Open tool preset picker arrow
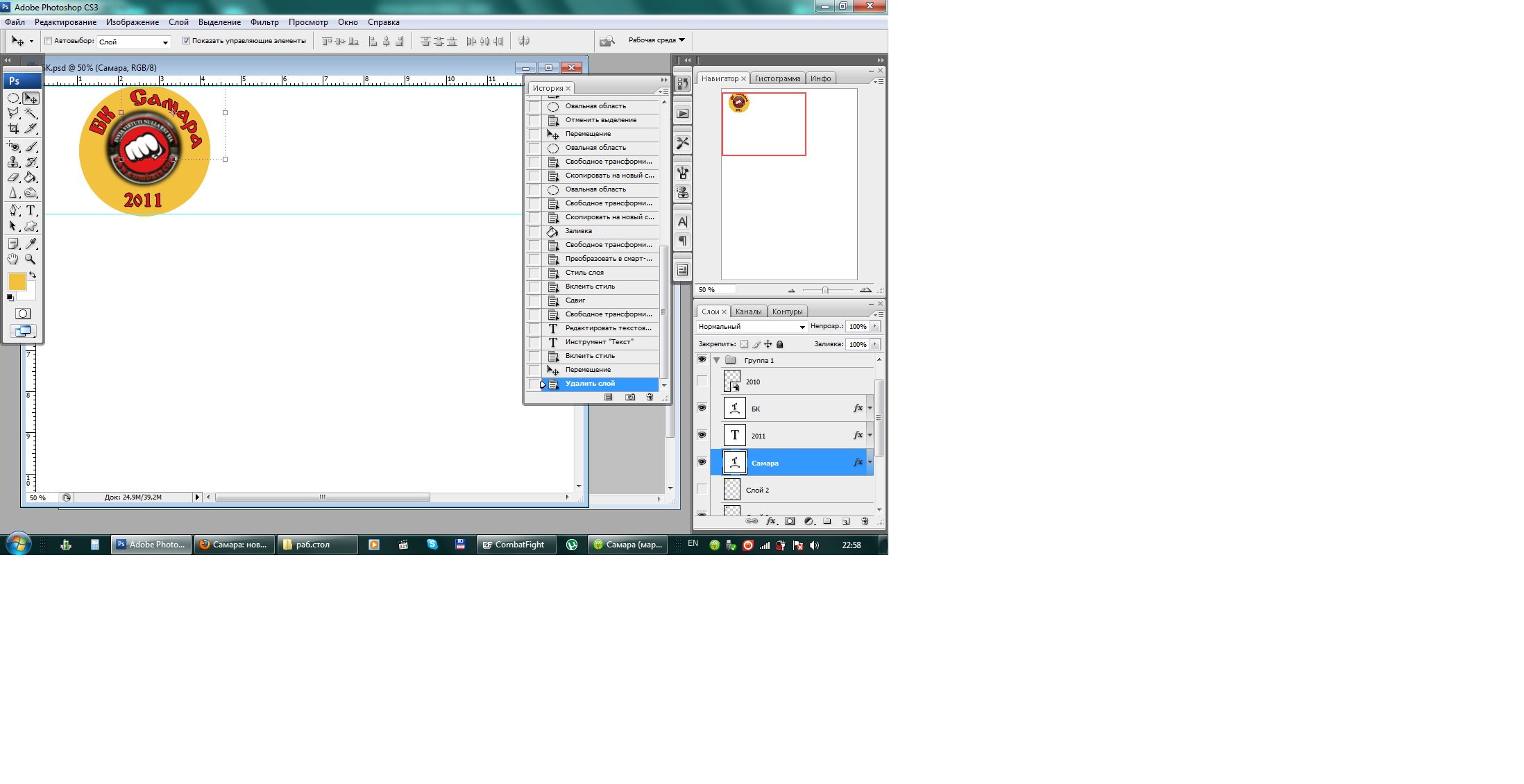 (x=31, y=41)
